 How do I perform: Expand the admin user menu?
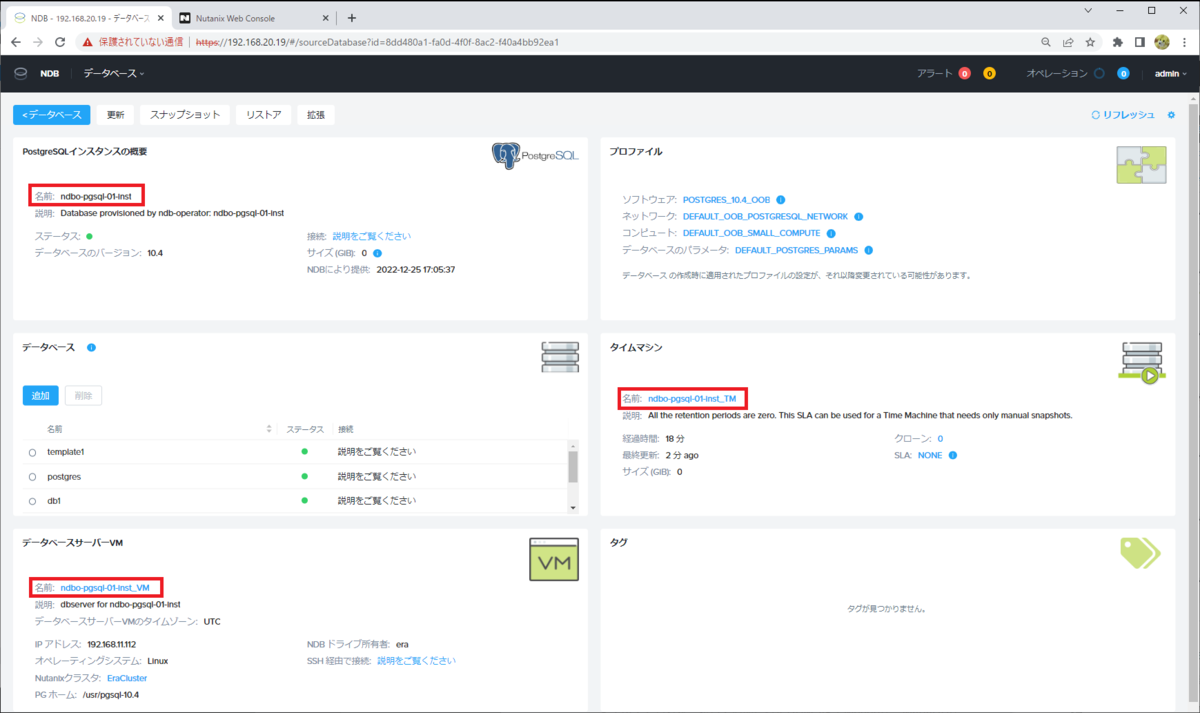click(1170, 73)
